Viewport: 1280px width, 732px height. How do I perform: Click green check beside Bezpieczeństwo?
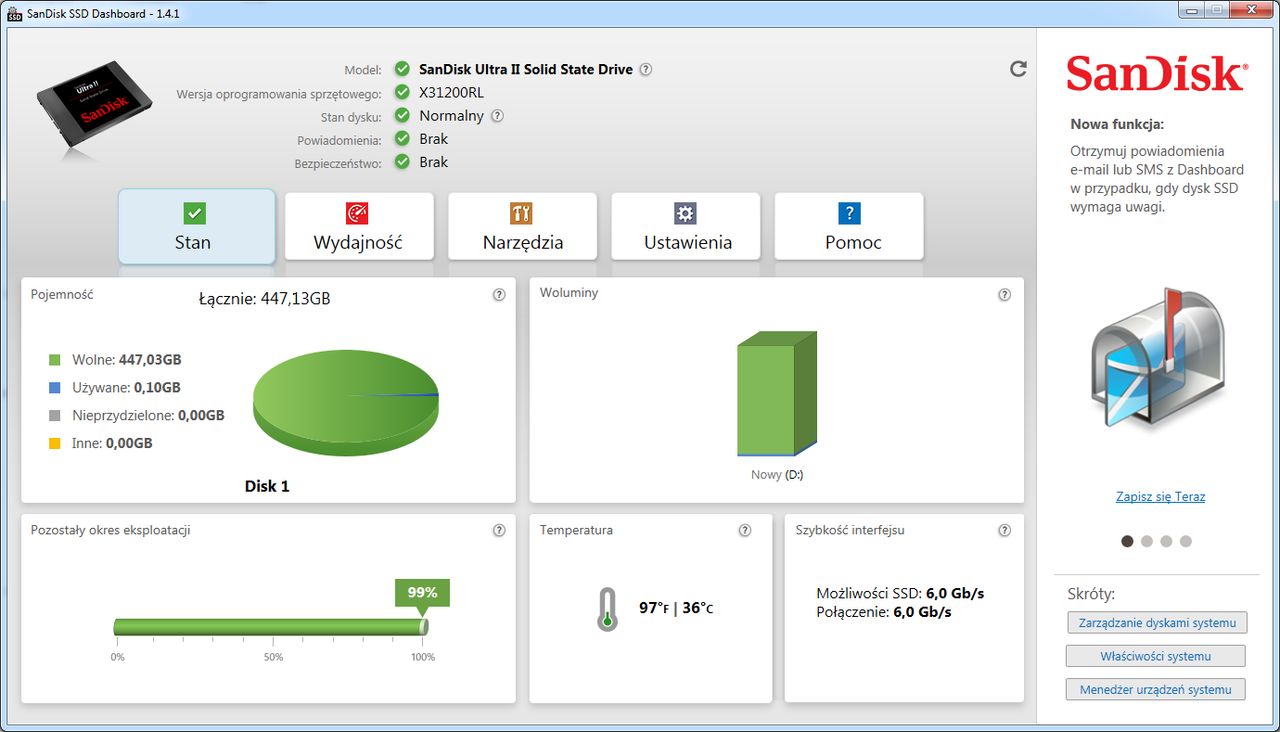[x=402, y=162]
